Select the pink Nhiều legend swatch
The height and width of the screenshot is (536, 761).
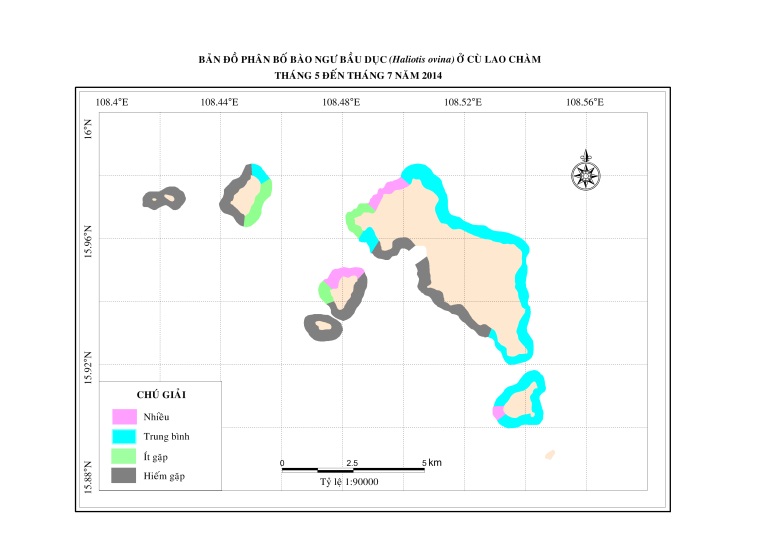tap(124, 417)
